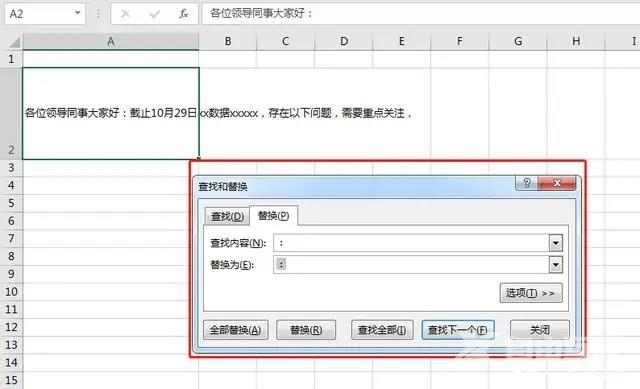Click the 全部替换(A) button
This screenshot has width=640, height=389.
[x=236, y=330]
